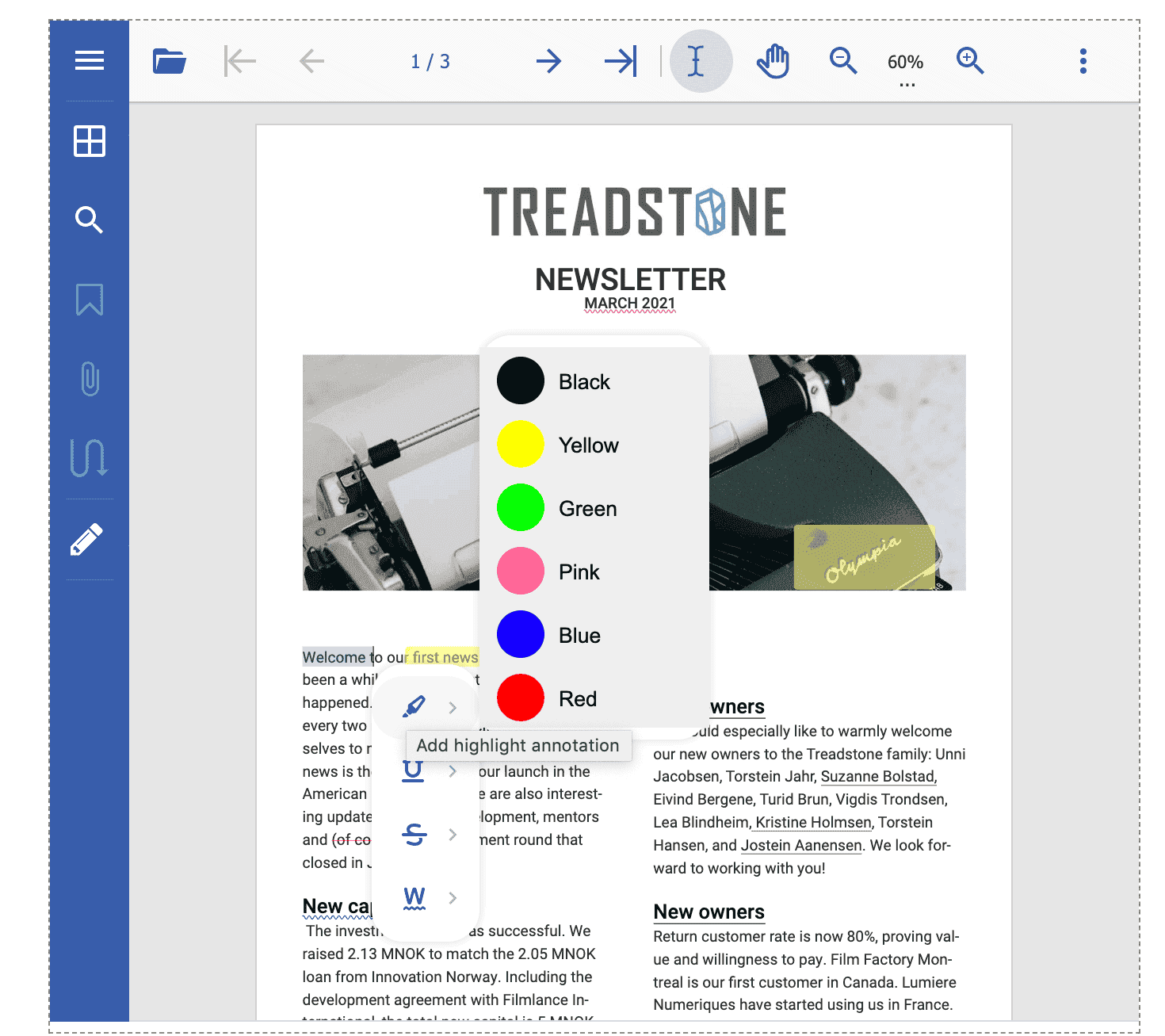Open a file with the folder icon
This screenshot has width=1165, height=1036.
coord(169,61)
